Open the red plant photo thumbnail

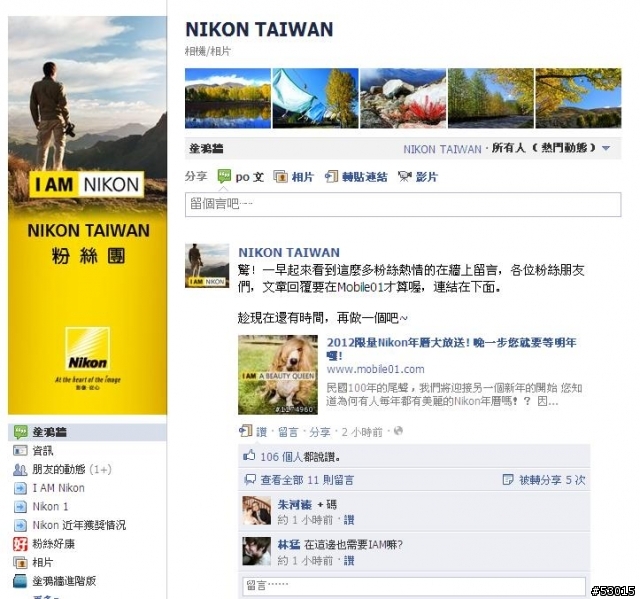403,98
